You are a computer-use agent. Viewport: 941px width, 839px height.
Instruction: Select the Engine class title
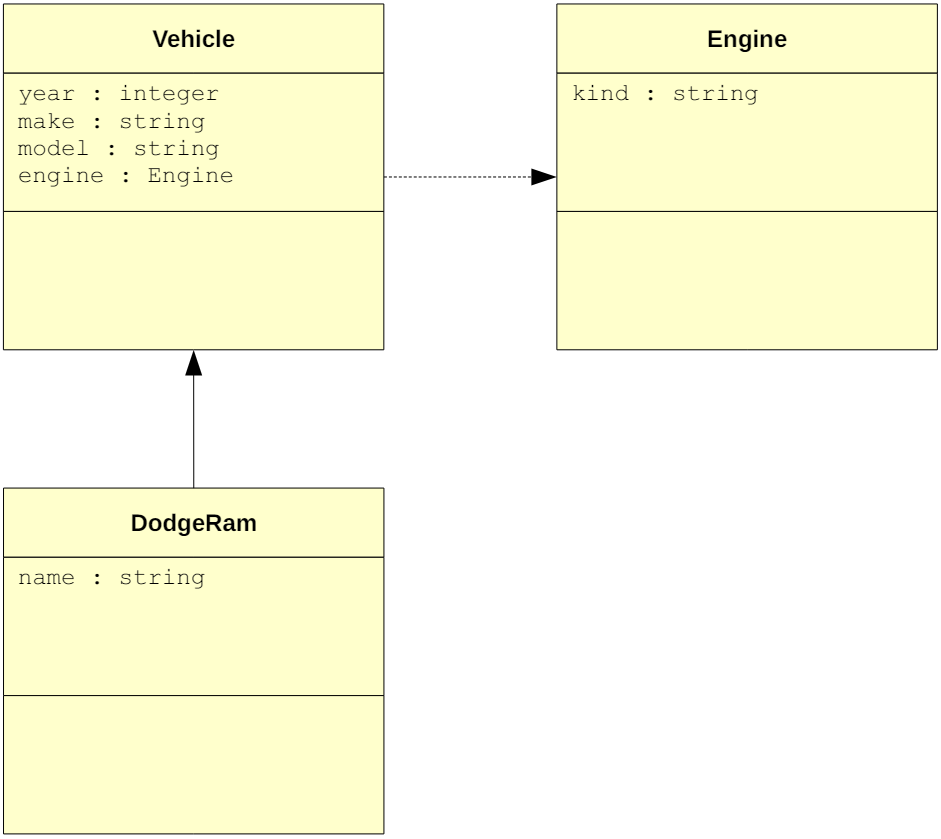point(747,39)
